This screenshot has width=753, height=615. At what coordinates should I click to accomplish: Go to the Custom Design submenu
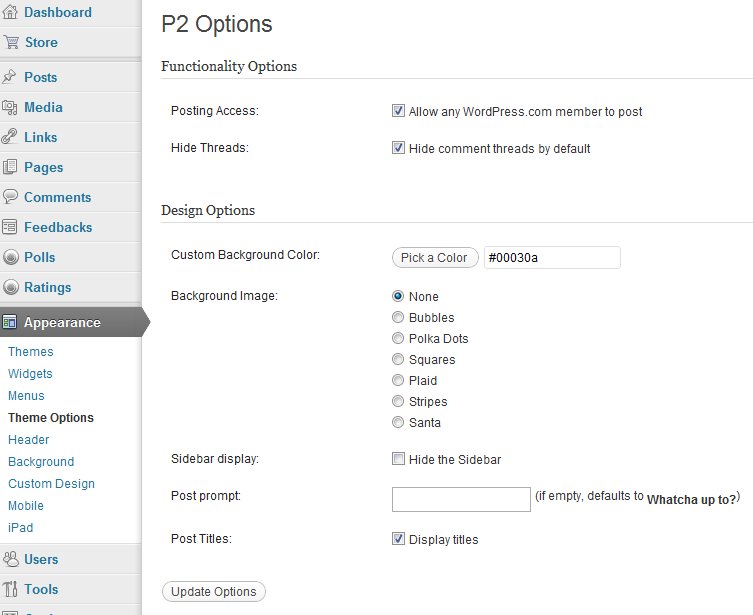[51, 484]
